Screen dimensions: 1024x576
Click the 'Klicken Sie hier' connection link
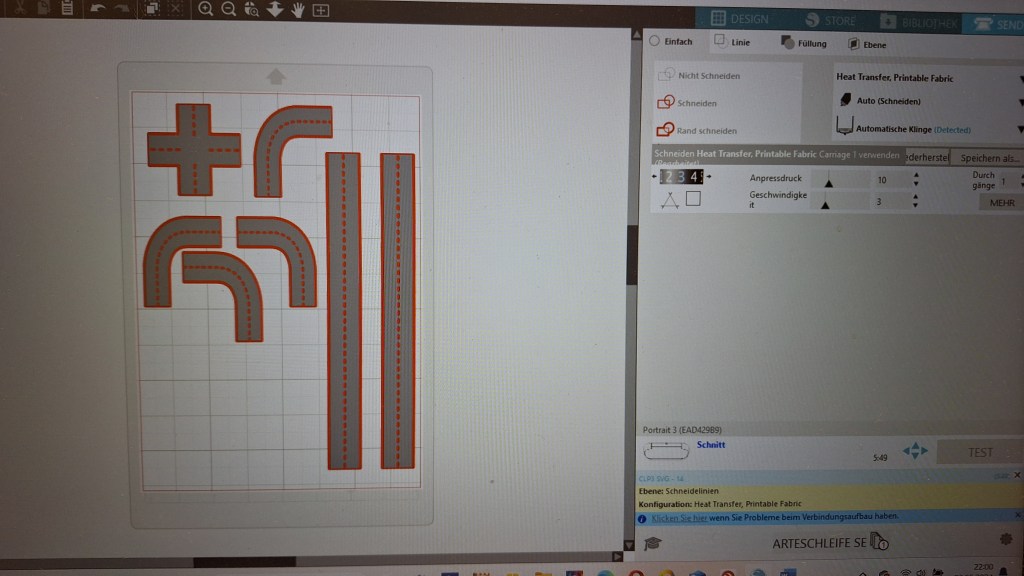coord(680,517)
